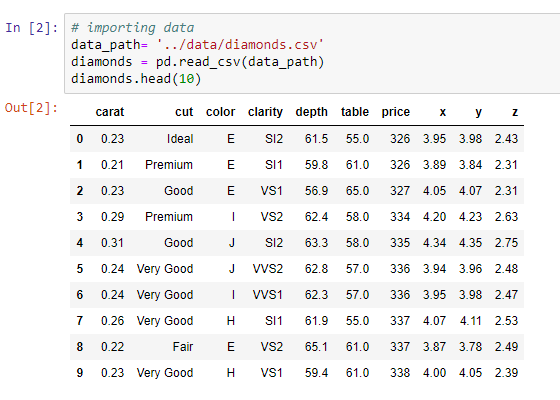This screenshot has width=560, height=400.
Task: Click the Ideal cut cell
Action: click(180, 139)
